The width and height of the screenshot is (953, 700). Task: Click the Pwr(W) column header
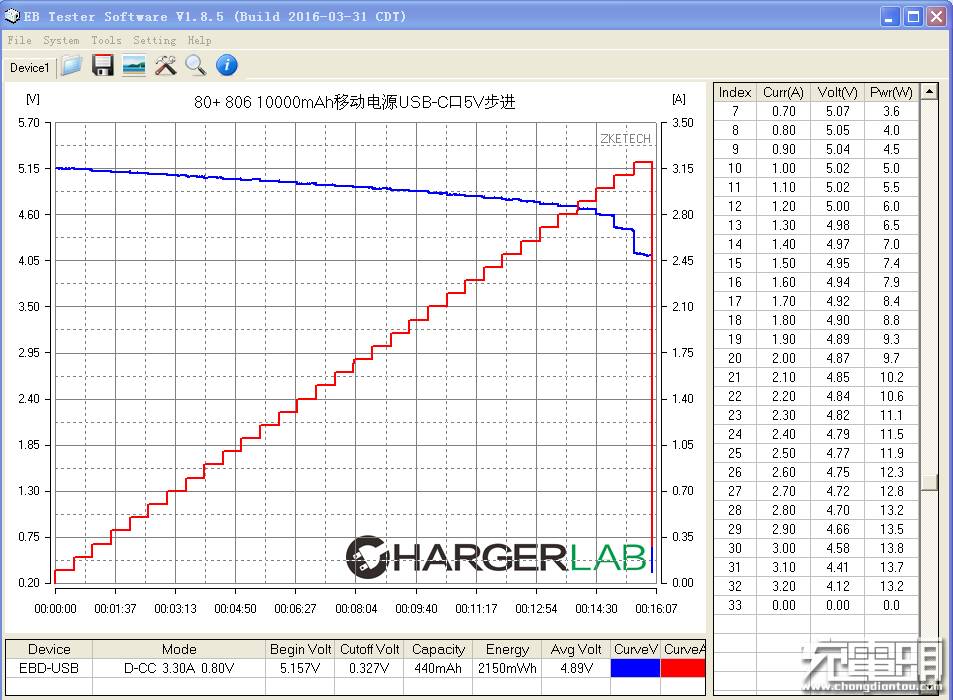pyautogui.click(x=891, y=92)
